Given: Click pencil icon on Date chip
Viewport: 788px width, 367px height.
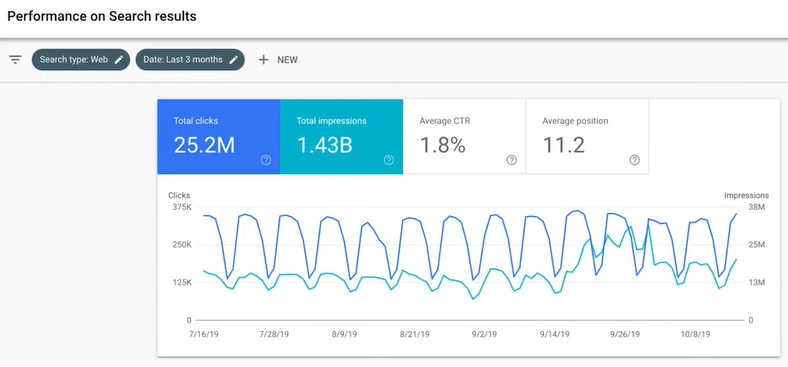Looking at the screenshot, I should tap(233, 60).
